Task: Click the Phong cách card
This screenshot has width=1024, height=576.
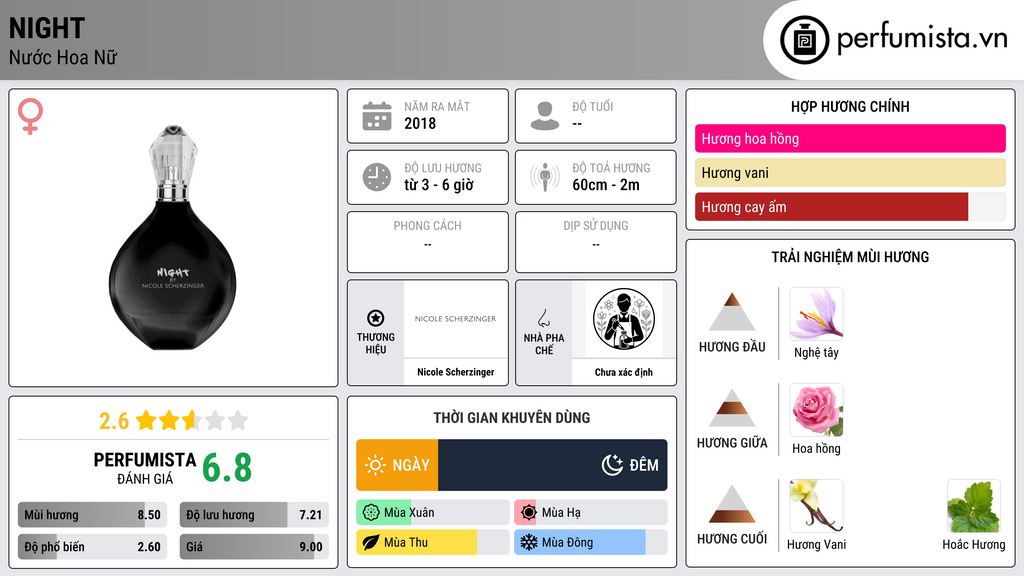Action: tap(428, 242)
